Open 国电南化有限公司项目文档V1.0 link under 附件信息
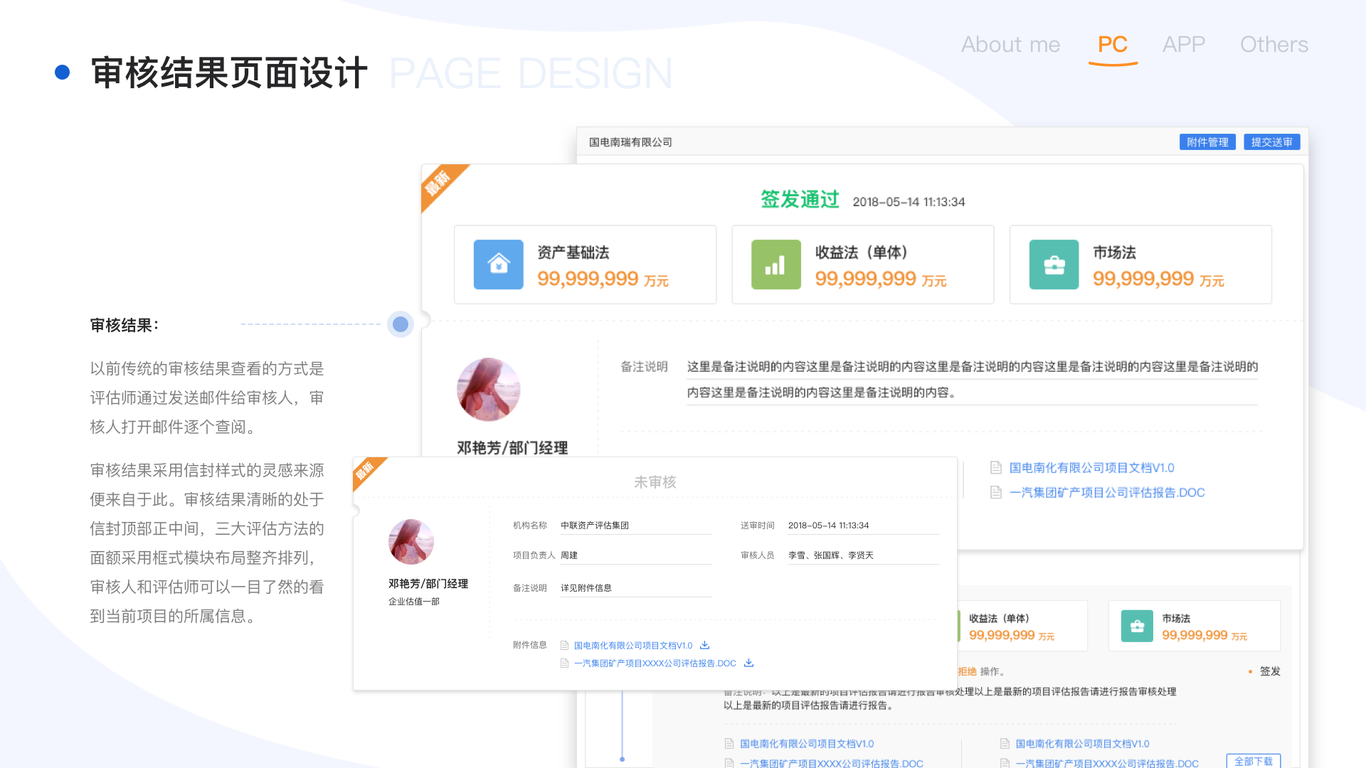The image size is (1366, 768). coord(633,646)
